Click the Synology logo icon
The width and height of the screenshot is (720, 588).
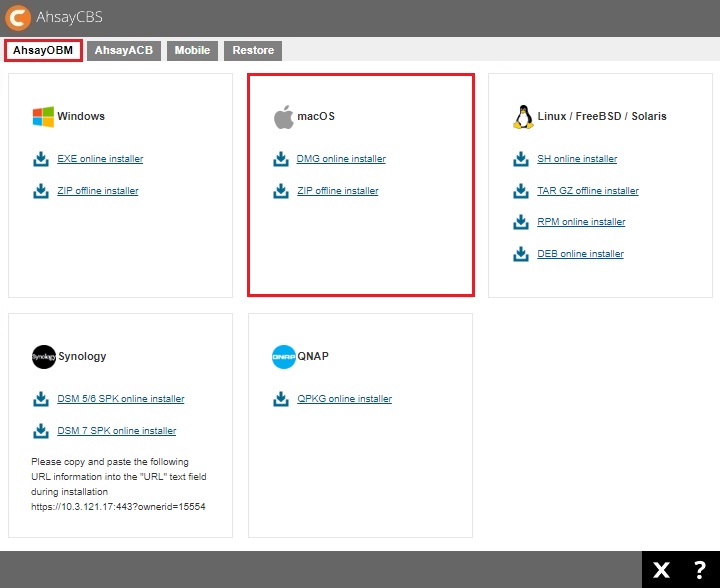(43, 356)
